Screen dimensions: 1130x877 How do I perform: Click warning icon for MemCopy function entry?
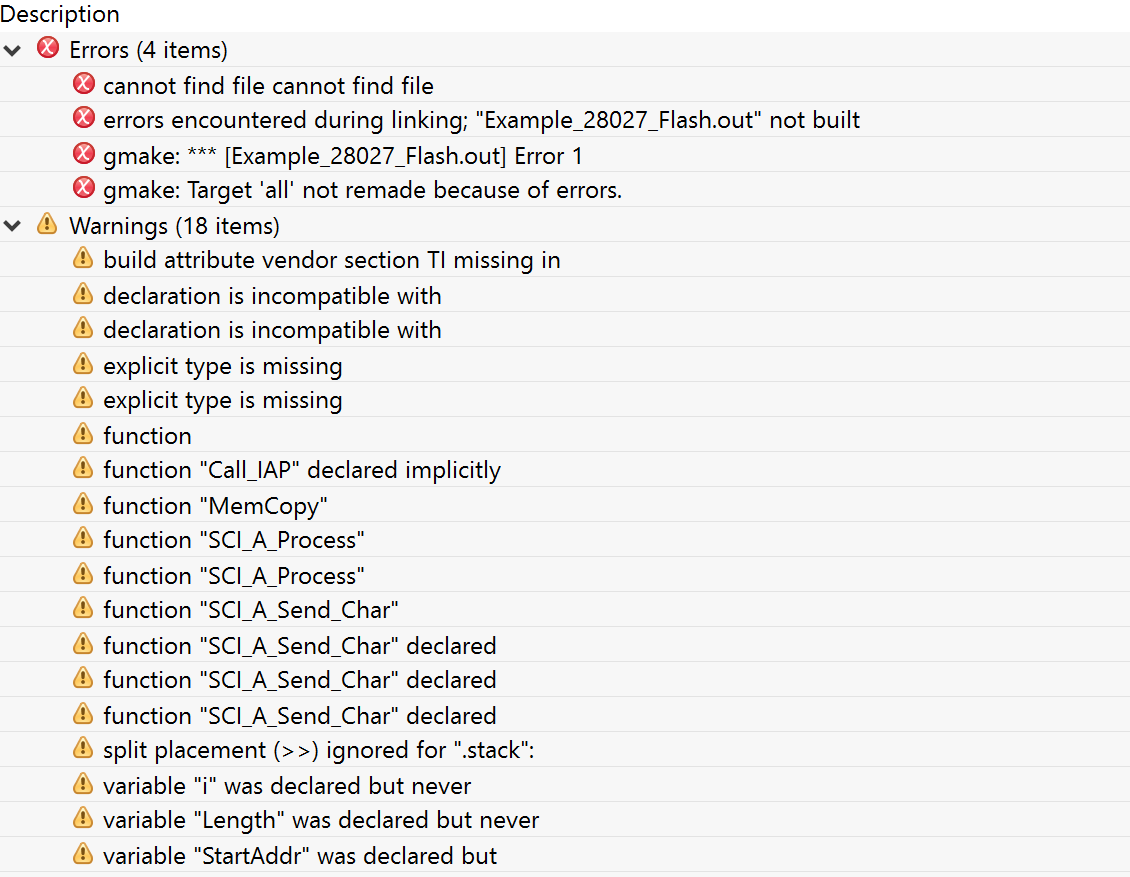coord(84,504)
